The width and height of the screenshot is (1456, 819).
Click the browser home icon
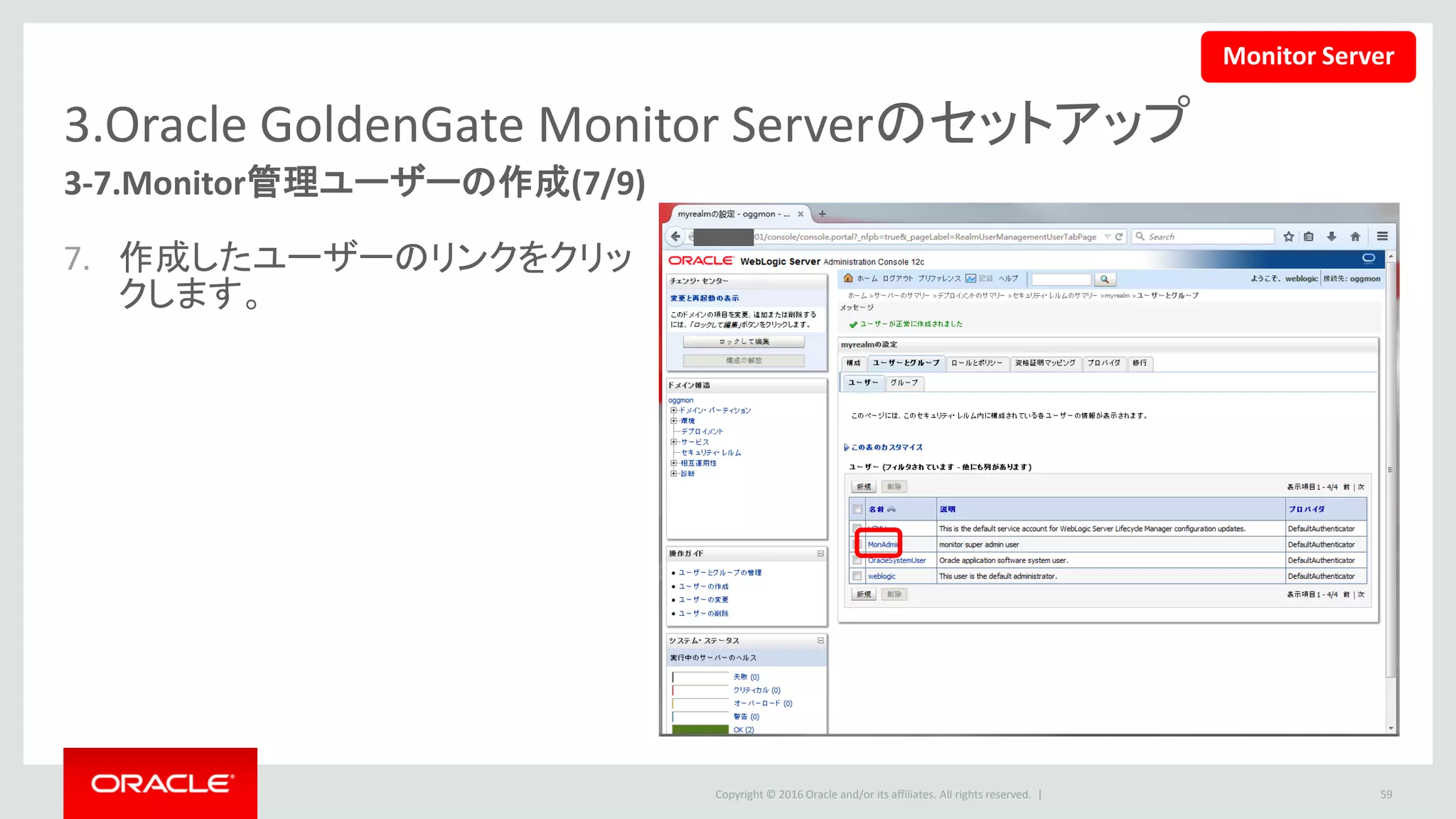(x=1355, y=237)
